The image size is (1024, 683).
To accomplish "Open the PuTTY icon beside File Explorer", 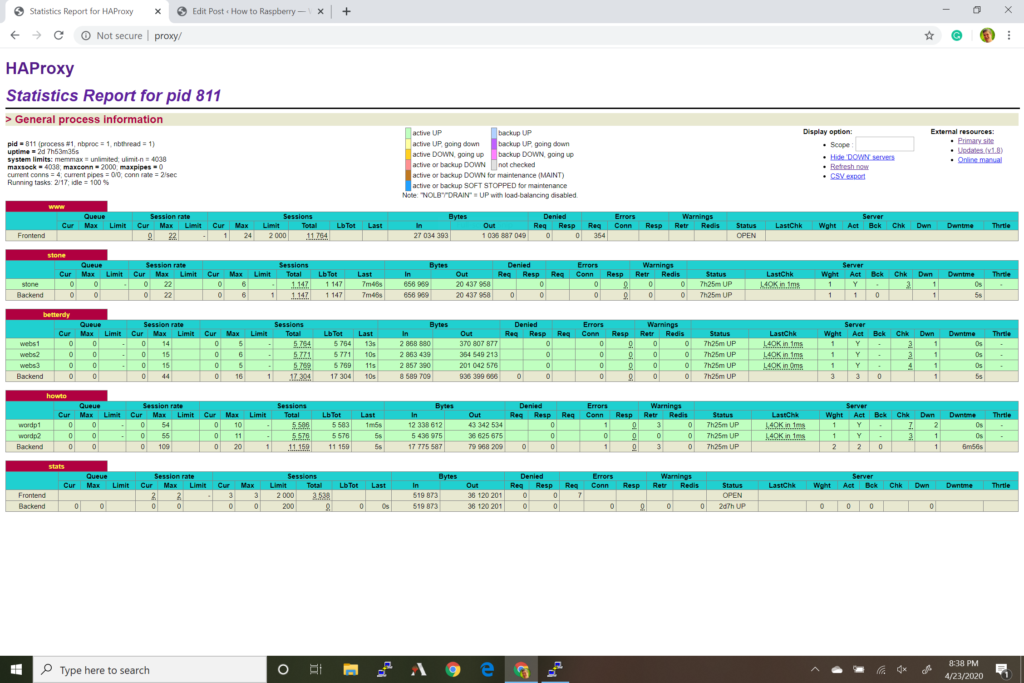I will [x=385, y=669].
